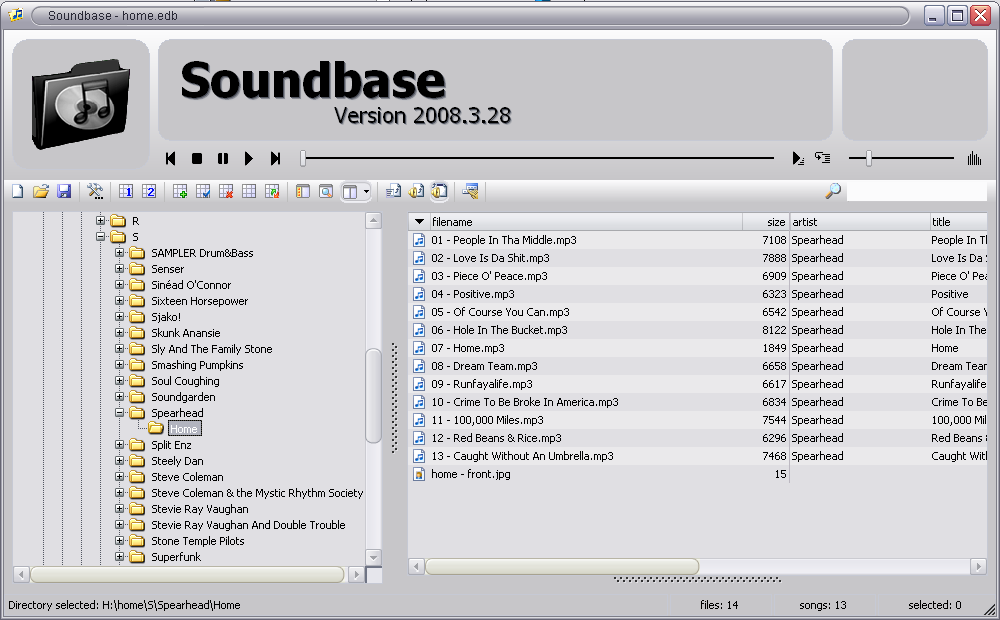Sort the list by the size column header
Viewport: 1000px width, 620px height.
pos(766,222)
